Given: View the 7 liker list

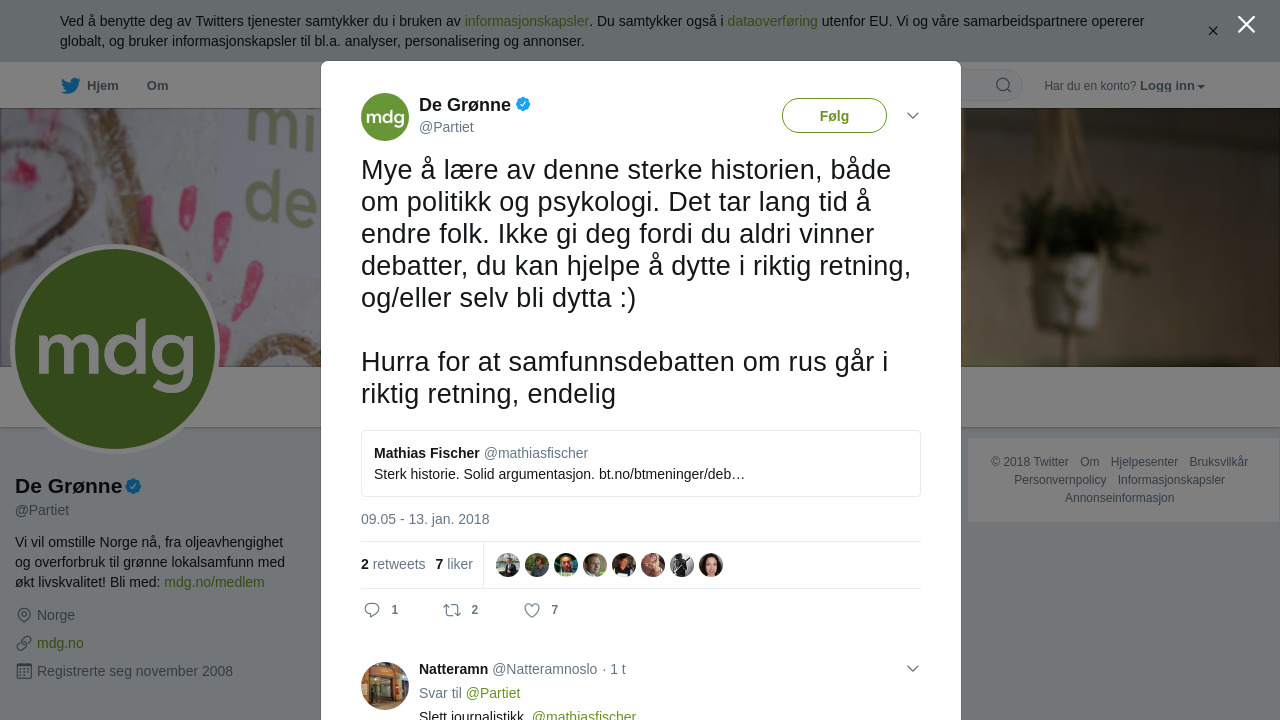Looking at the screenshot, I should click(x=454, y=564).
